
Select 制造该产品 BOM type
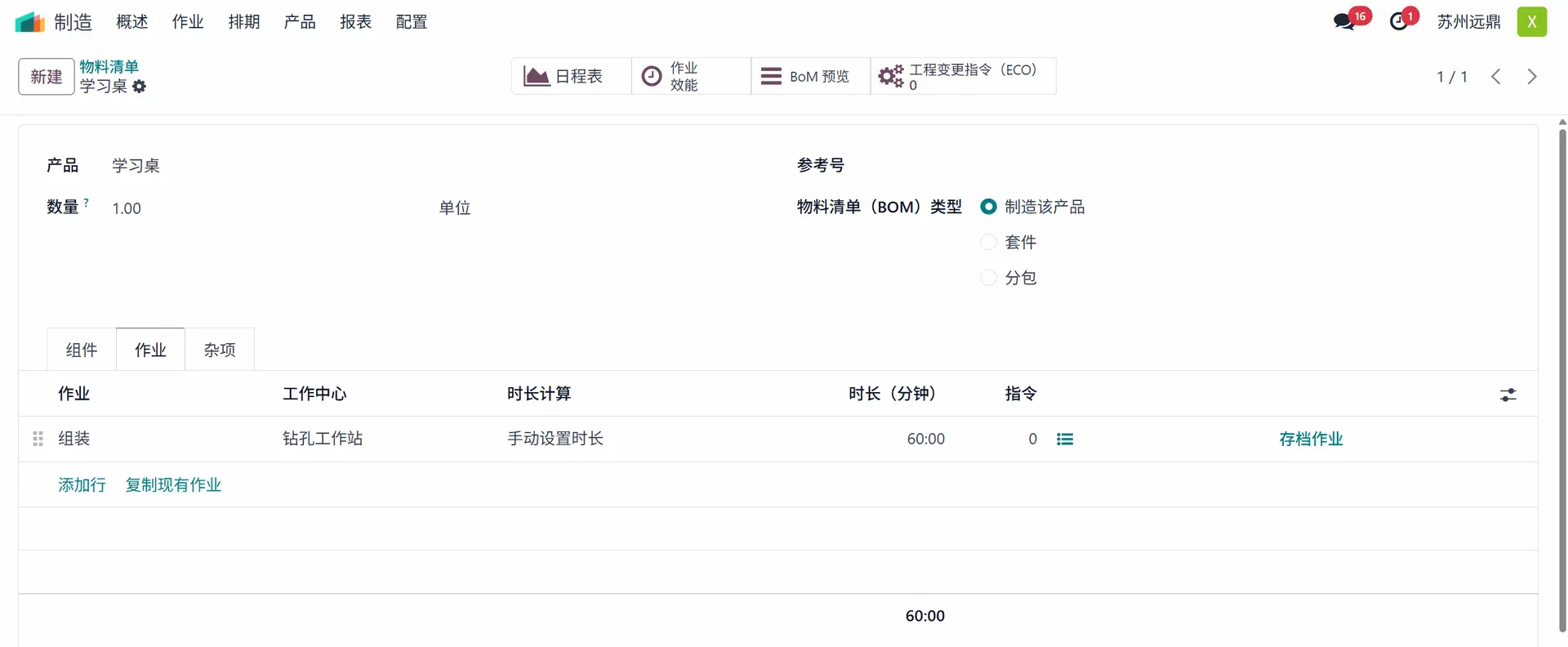coord(988,207)
